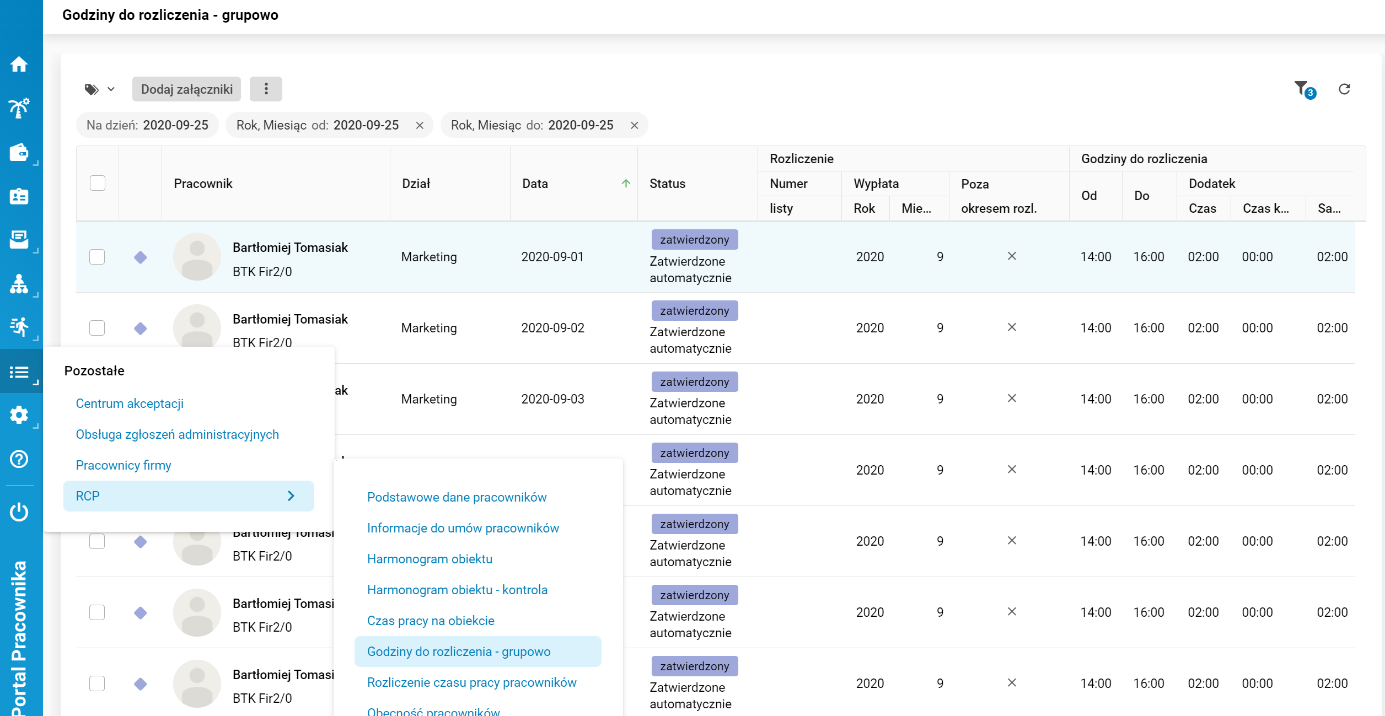Screen dimensions: 1385x716
Task: Expand the tag labels dropdown
Action: [100, 89]
